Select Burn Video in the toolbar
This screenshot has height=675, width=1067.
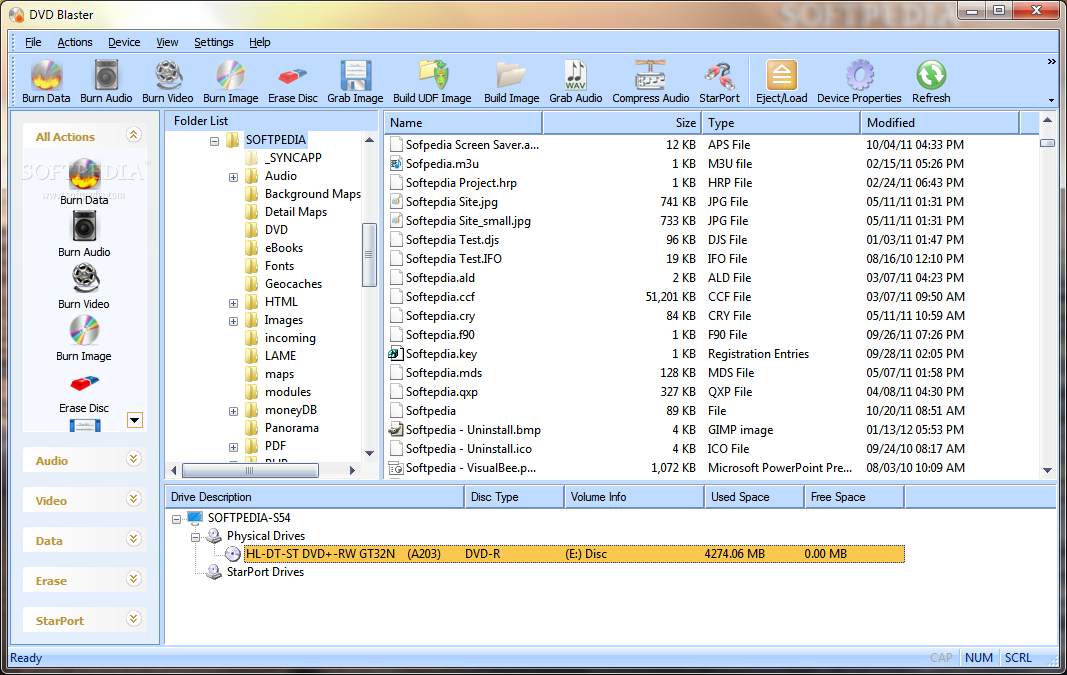(x=167, y=82)
